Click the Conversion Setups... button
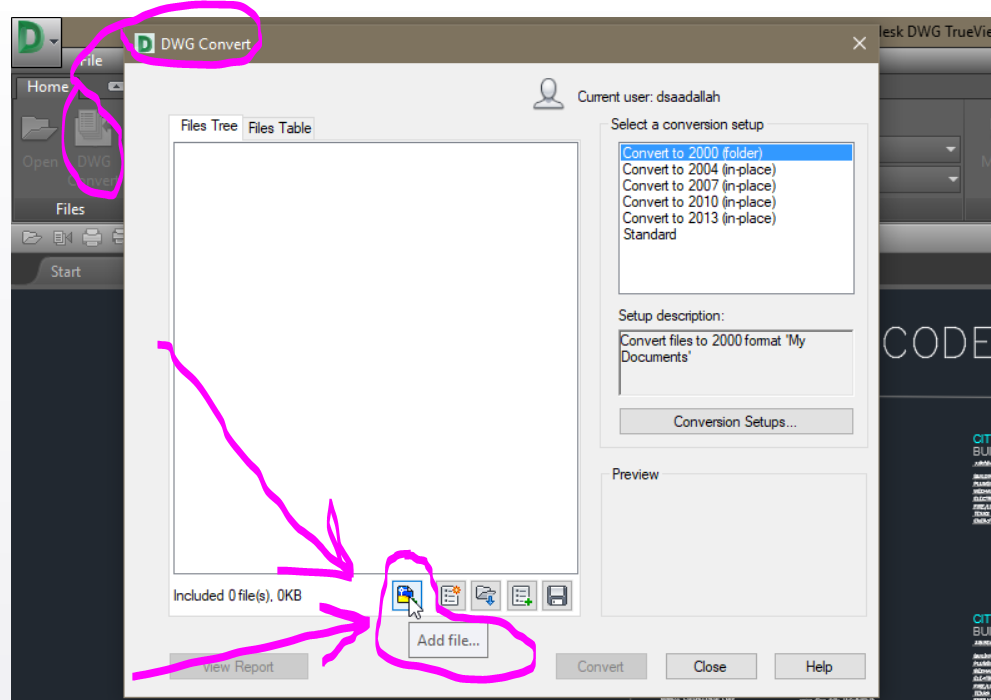The image size is (991, 700). (736, 421)
